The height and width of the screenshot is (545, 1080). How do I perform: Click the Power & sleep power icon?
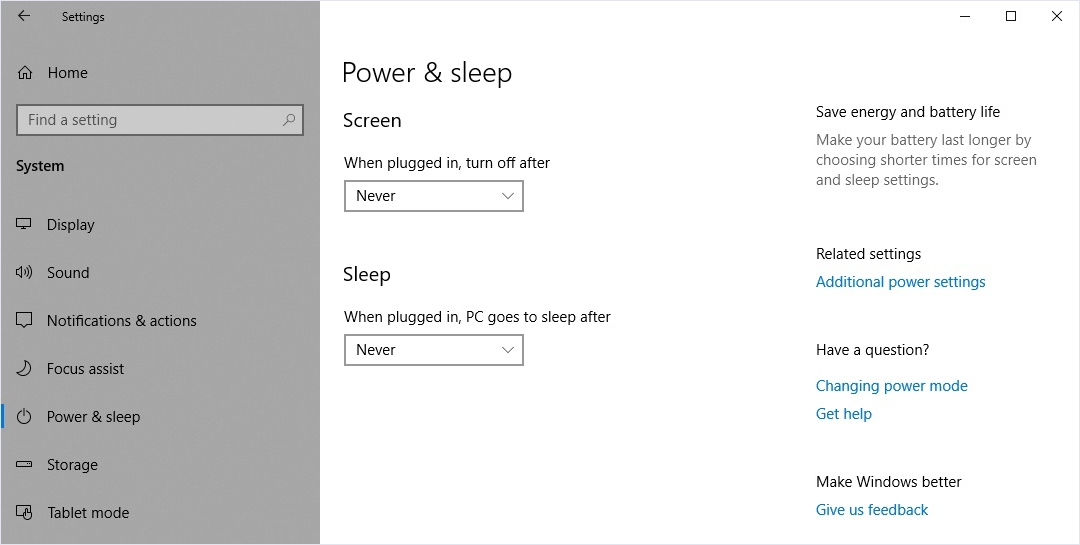[24, 416]
